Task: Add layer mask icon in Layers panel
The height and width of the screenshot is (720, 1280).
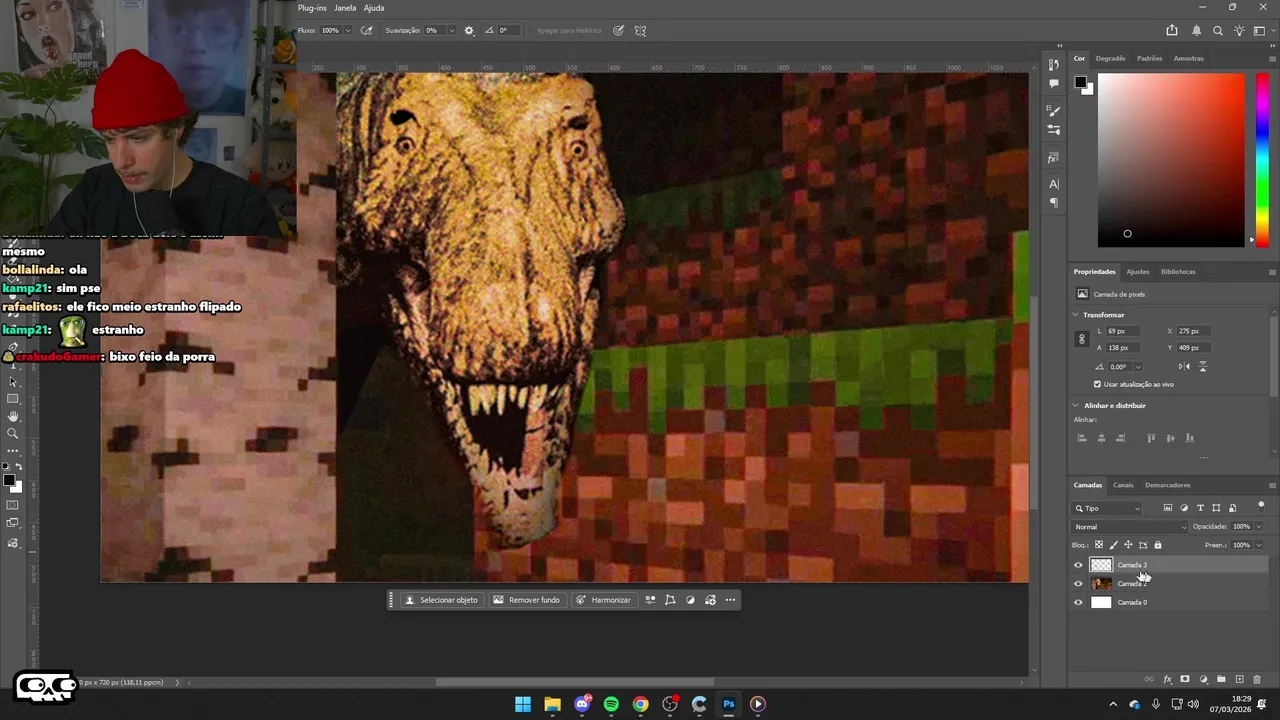Action: point(1185,679)
